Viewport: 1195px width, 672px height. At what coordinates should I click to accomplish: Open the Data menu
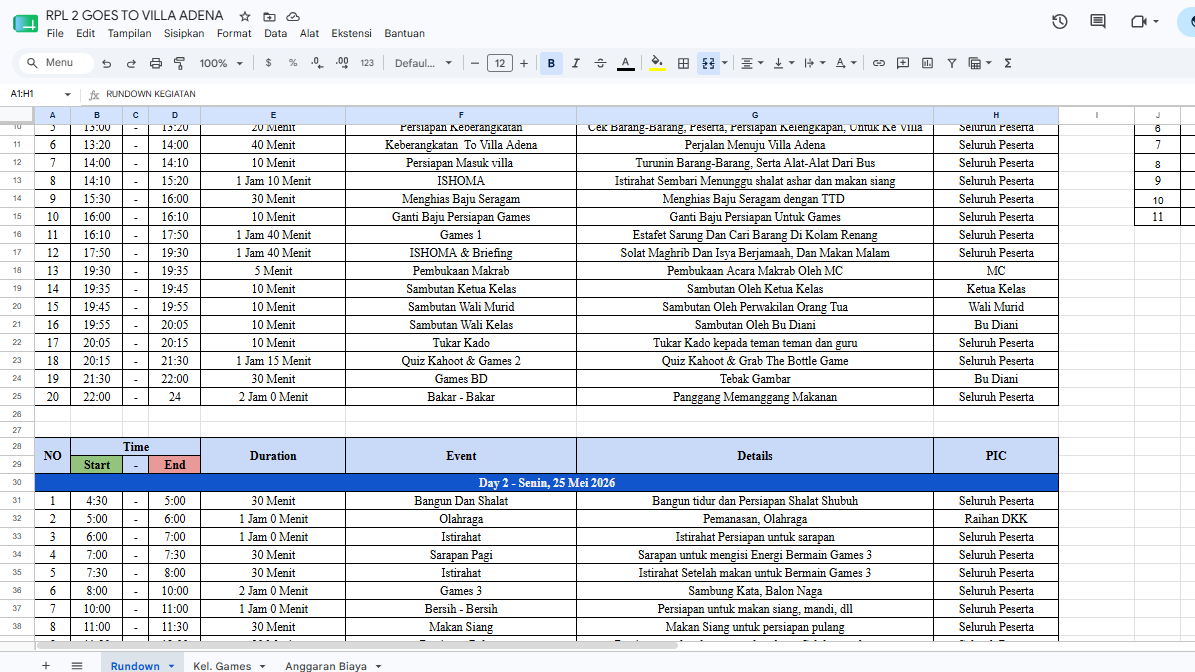[x=275, y=34]
